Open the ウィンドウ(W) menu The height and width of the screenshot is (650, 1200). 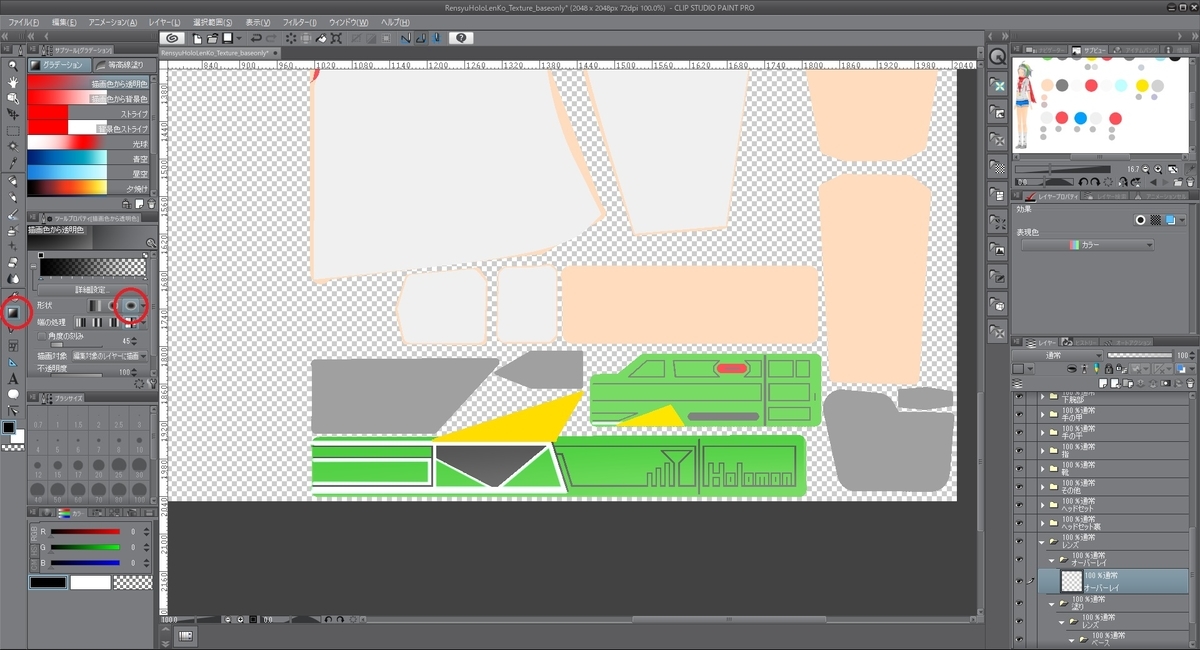tap(348, 22)
